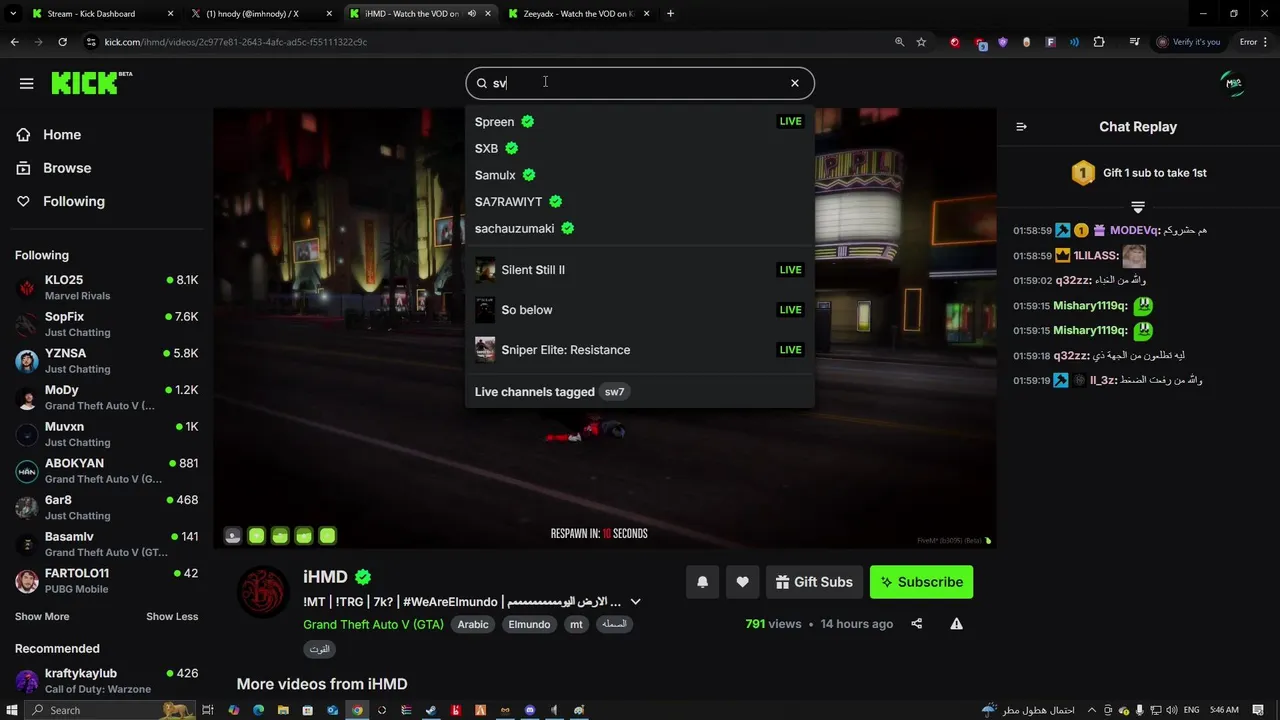Open taskbar clock showing 5:46 AM
1280x720 pixels.
click(x=1224, y=710)
